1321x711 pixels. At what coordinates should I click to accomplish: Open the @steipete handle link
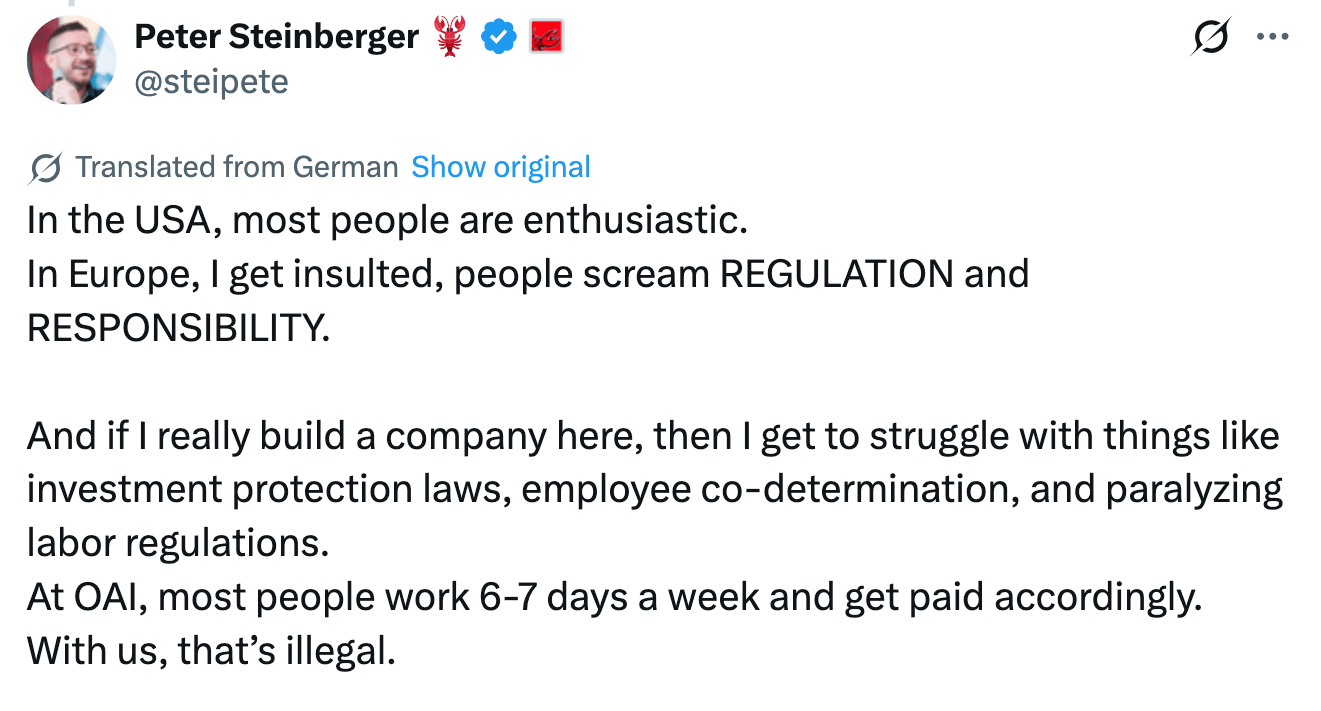tap(211, 80)
